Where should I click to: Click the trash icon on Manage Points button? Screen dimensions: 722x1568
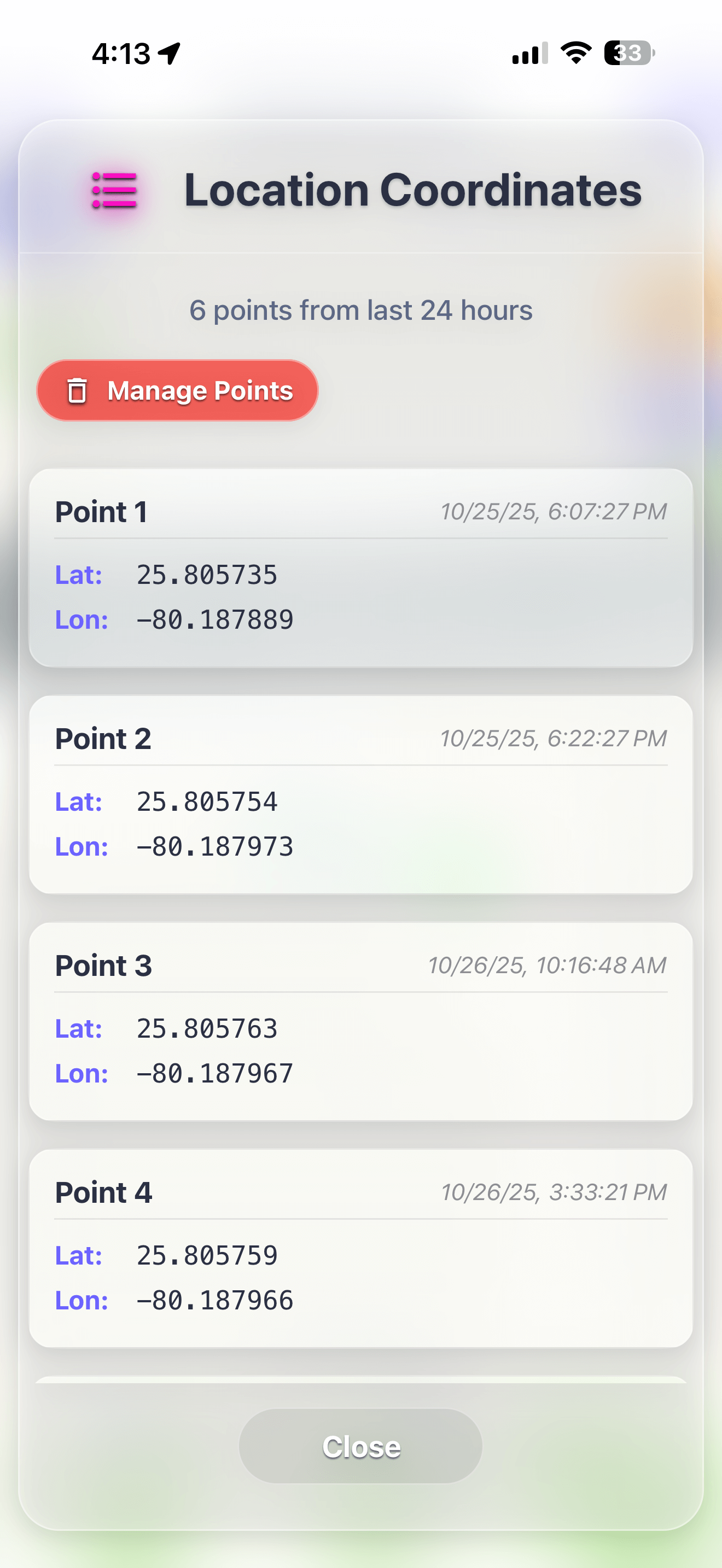[x=77, y=391]
